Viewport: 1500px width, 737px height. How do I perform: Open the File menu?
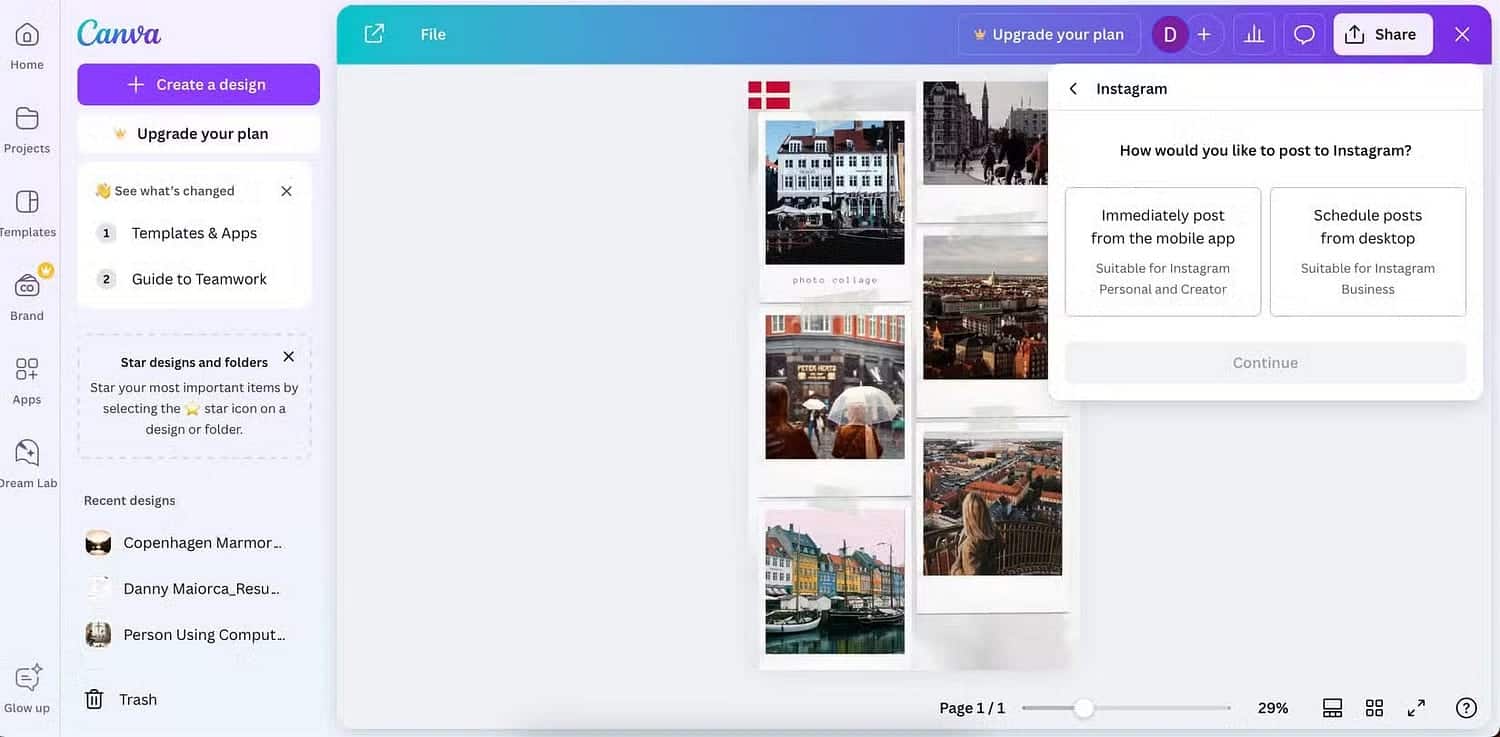coord(433,34)
